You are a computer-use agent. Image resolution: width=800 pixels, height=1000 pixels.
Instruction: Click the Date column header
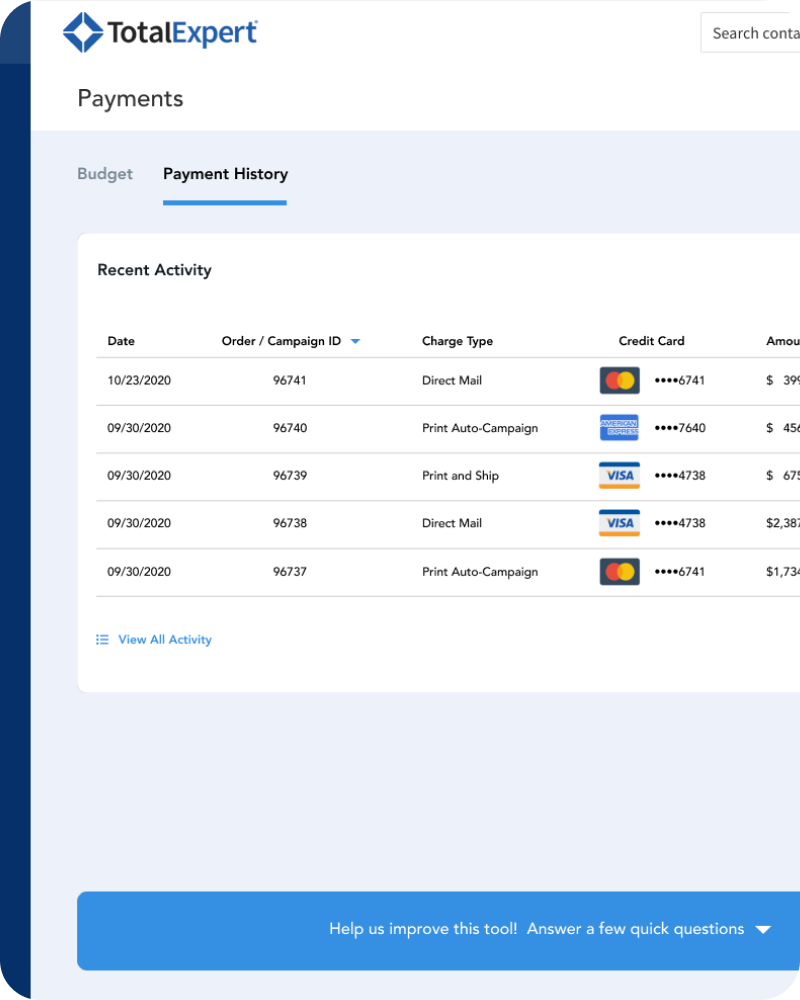point(121,341)
